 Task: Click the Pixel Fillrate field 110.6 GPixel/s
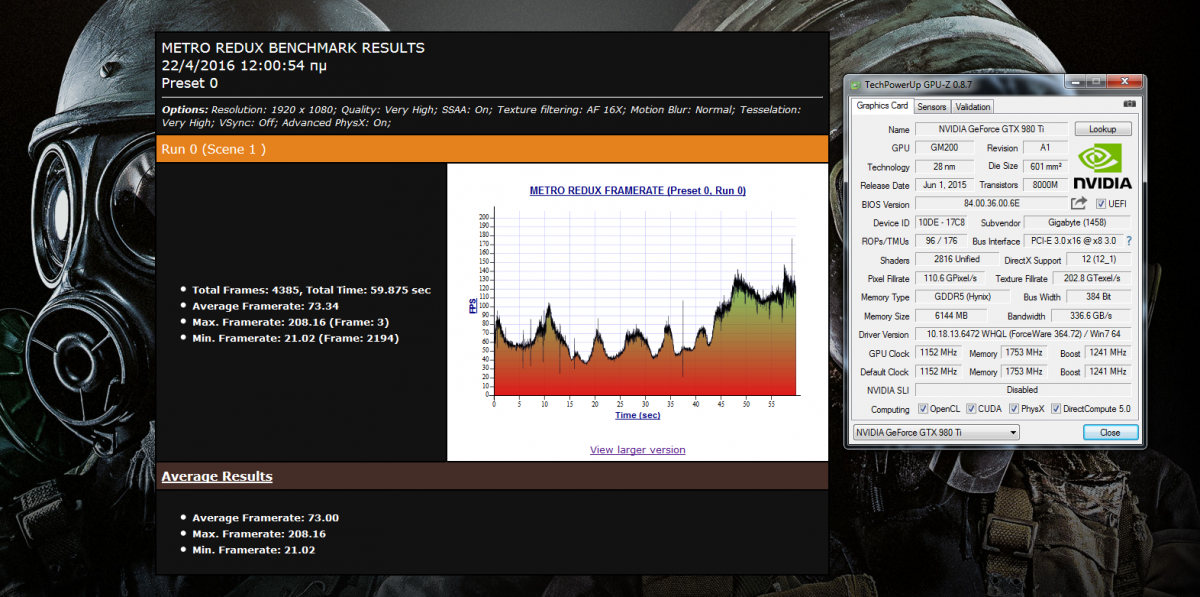click(951, 279)
